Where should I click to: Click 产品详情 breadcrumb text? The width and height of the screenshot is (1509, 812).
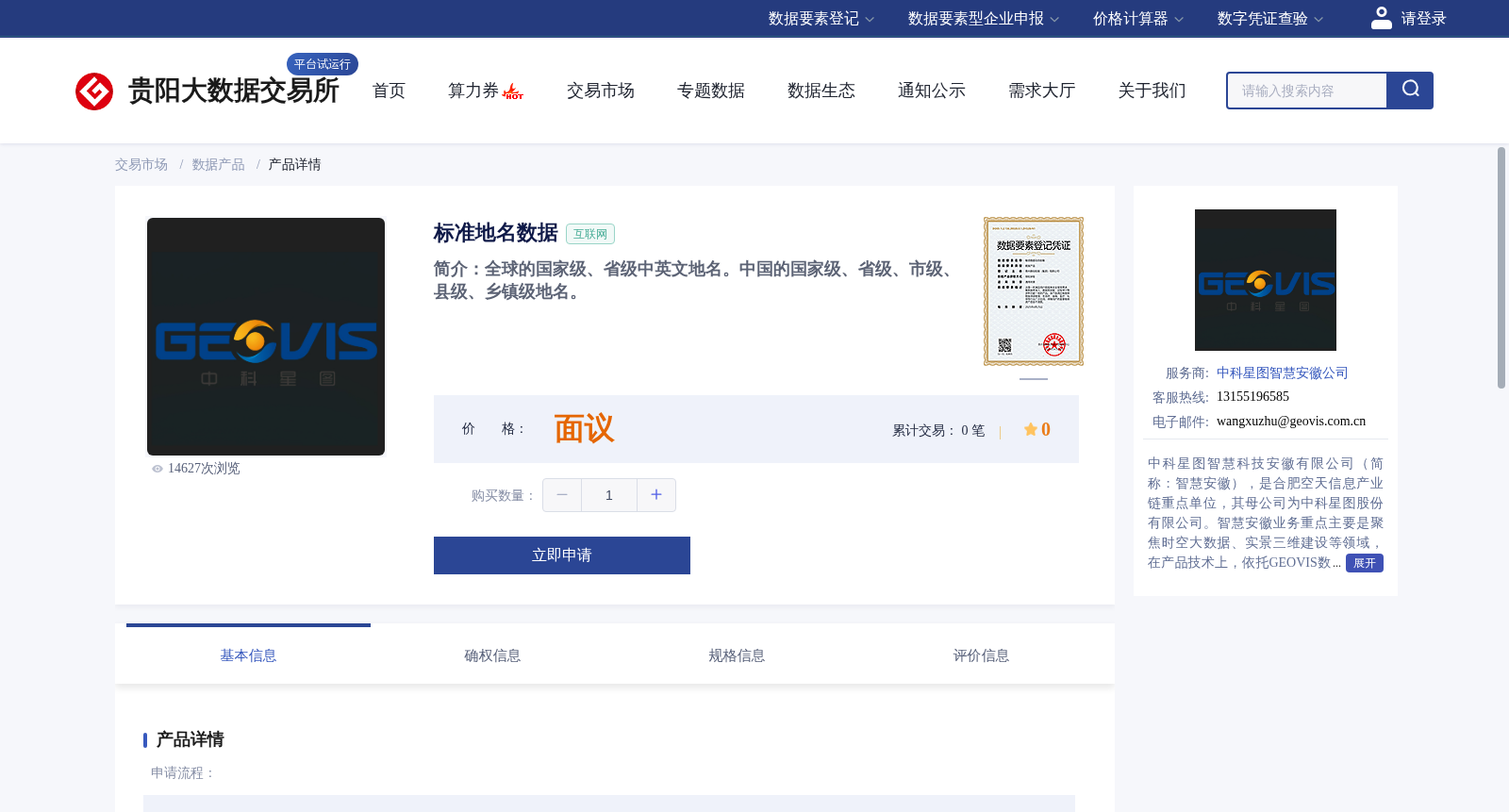294,165
